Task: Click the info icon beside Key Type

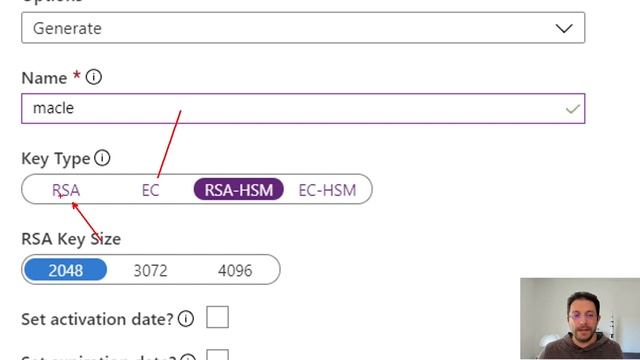Action: pos(102,158)
